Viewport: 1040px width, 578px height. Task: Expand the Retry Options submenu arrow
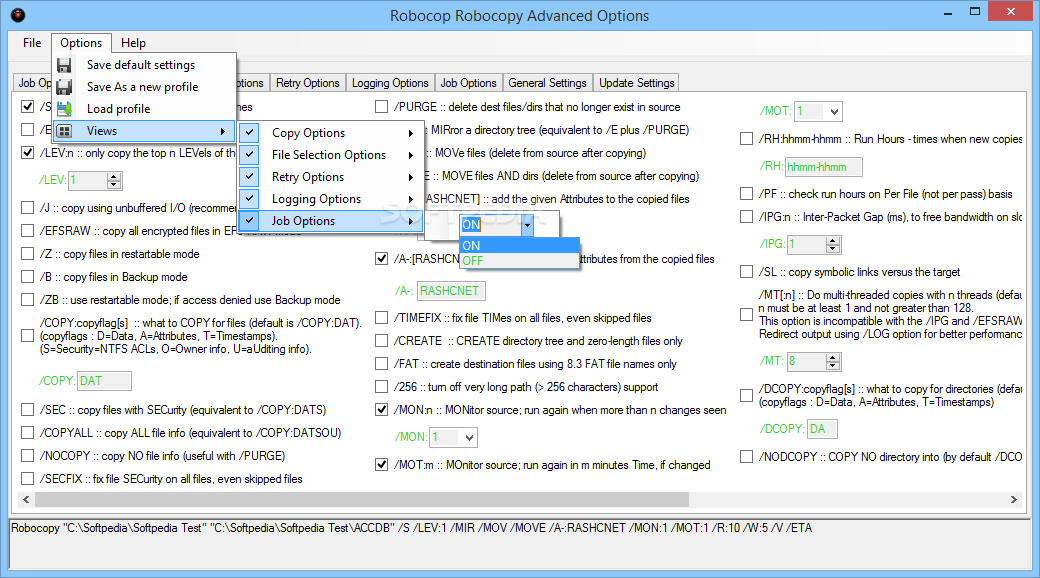point(411,177)
